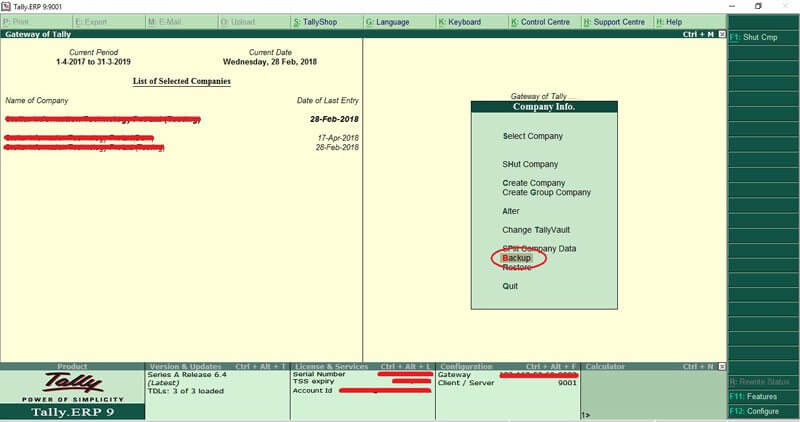The width and height of the screenshot is (800, 422).
Task: Click the Client / Server 9001 value
Action: point(567,383)
